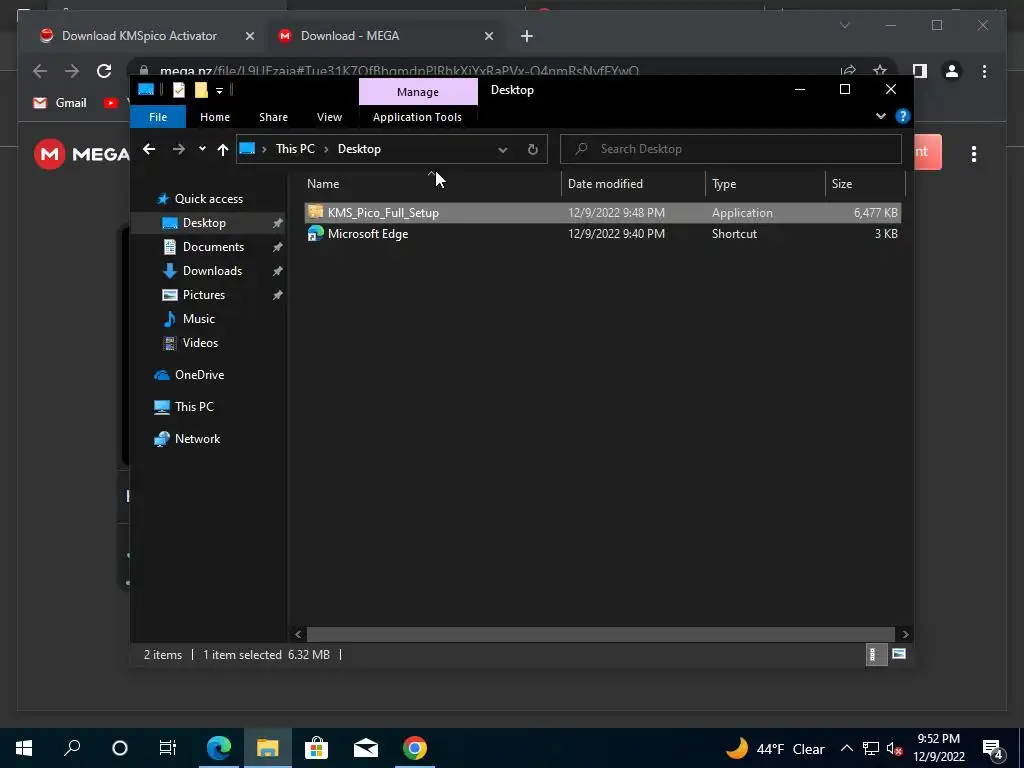Click the Manage contextual tab
This screenshot has height=768, width=1024.
coord(418,92)
